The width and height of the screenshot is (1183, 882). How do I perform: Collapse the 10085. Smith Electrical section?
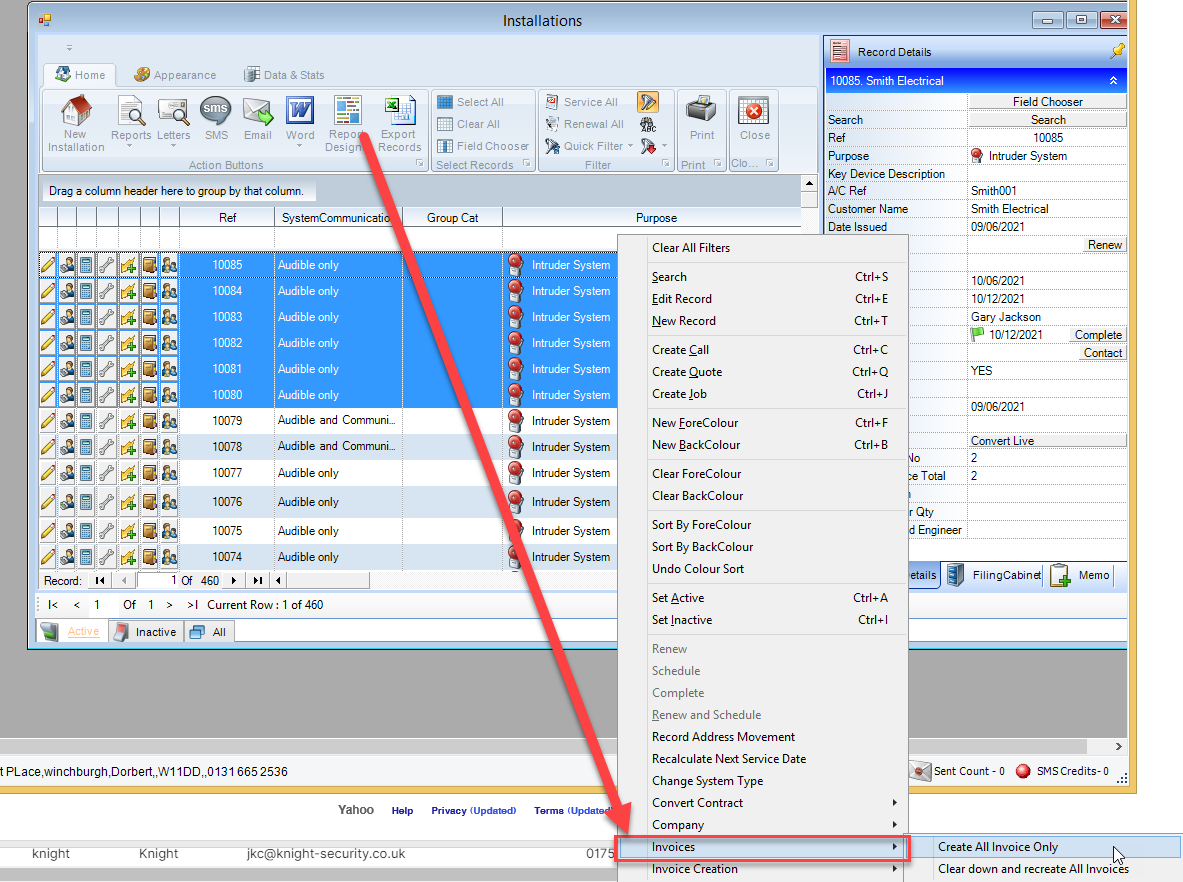pos(1113,81)
